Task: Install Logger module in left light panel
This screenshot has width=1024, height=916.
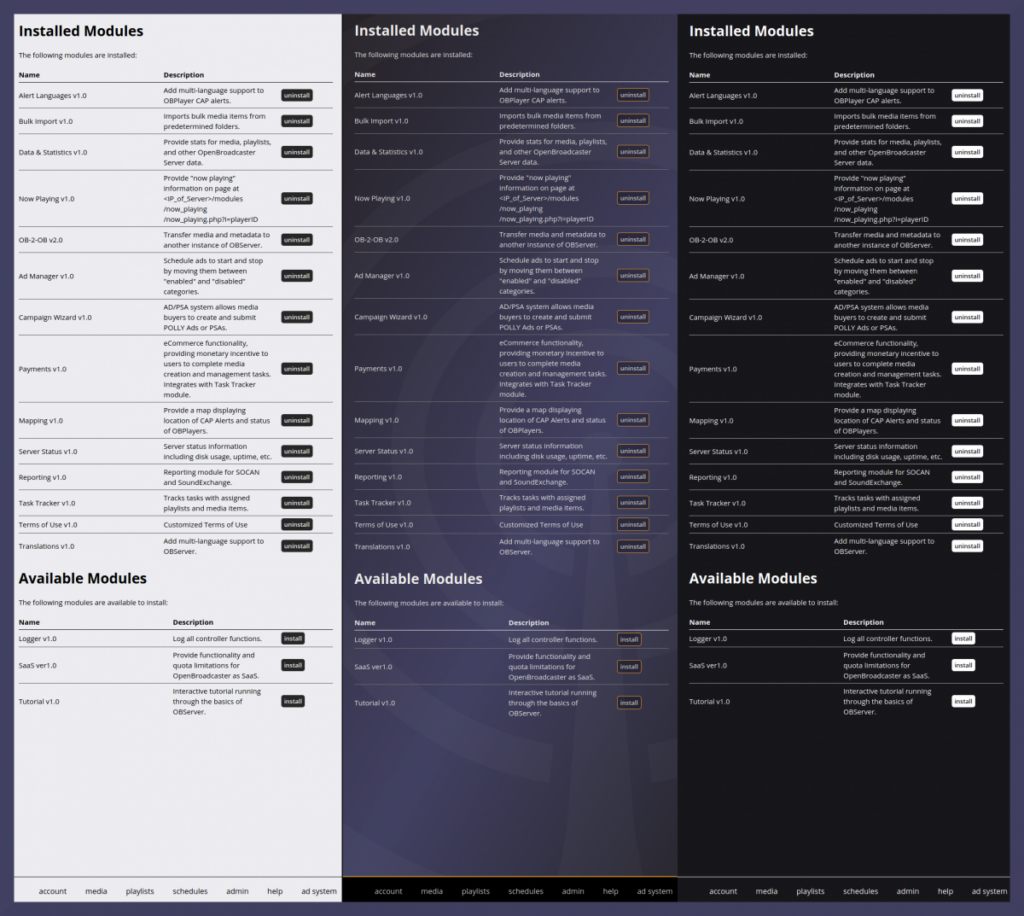Action: click(292, 638)
